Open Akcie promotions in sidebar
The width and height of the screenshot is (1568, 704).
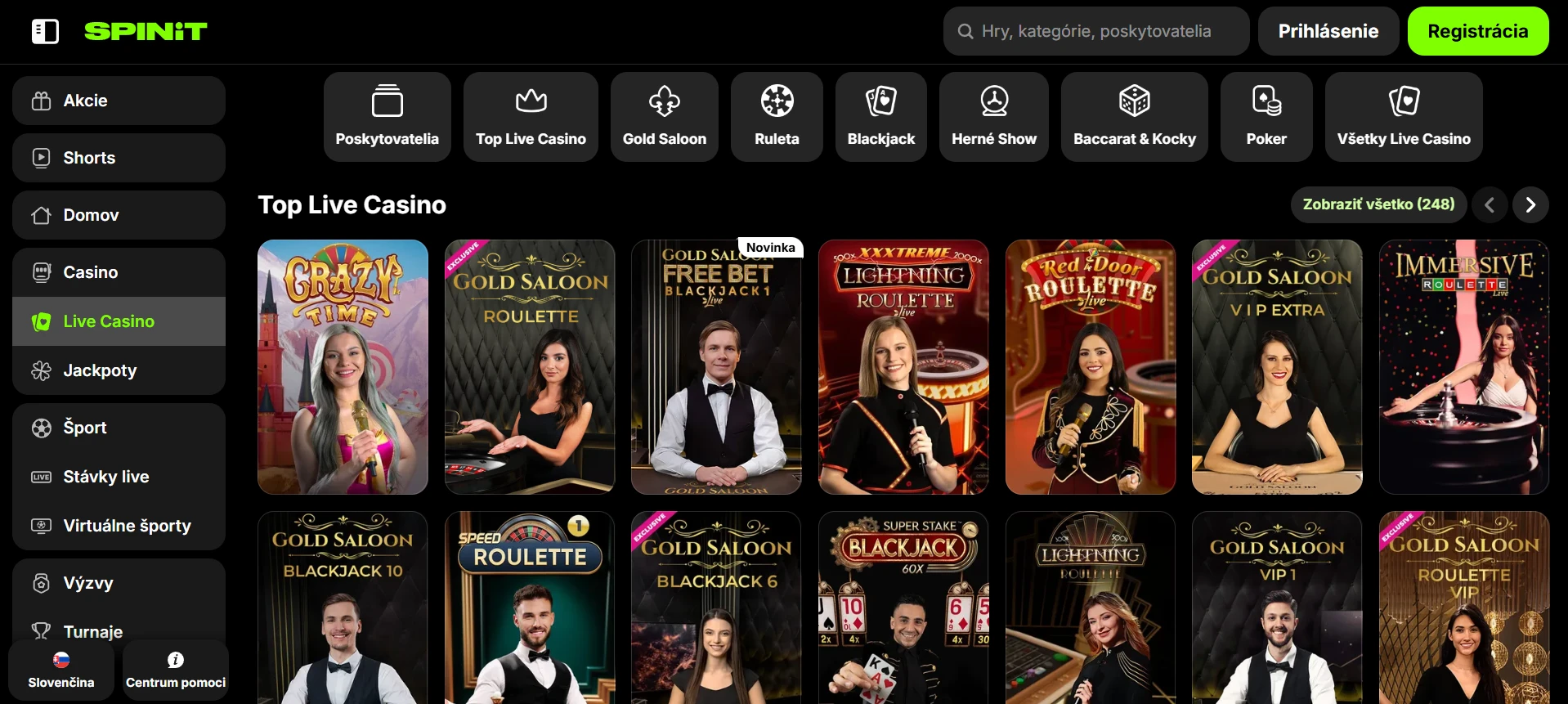pos(119,101)
